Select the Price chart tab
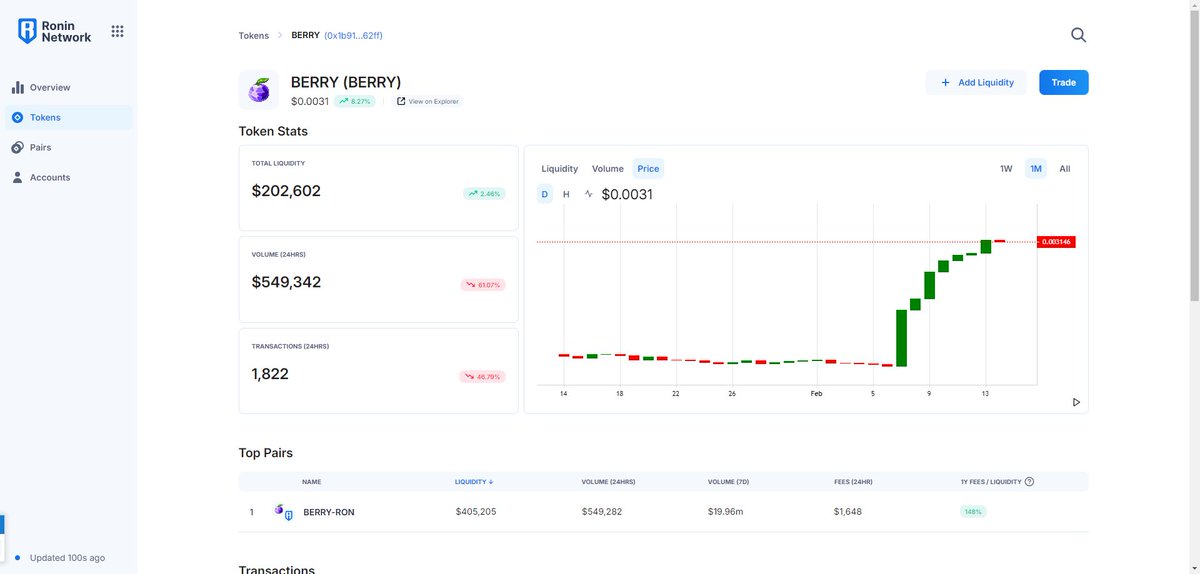 click(x=648, y=169)
